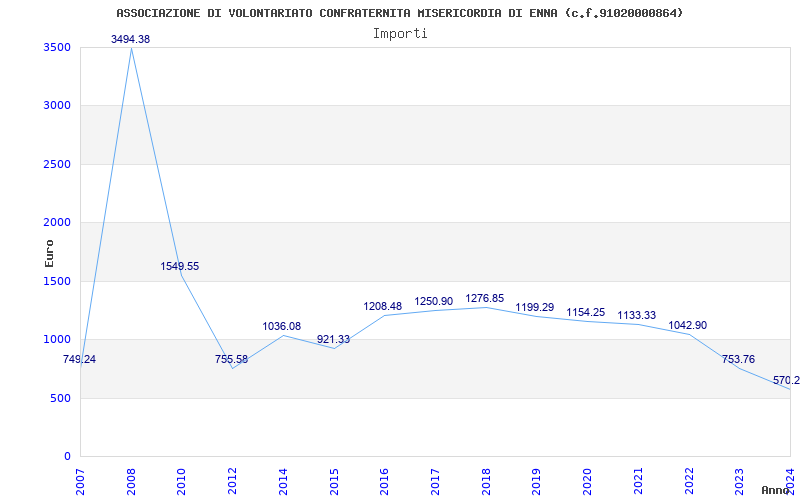800x500 pixels.
Task: Click the 'Euro' y-axis label
Action: 49,253
